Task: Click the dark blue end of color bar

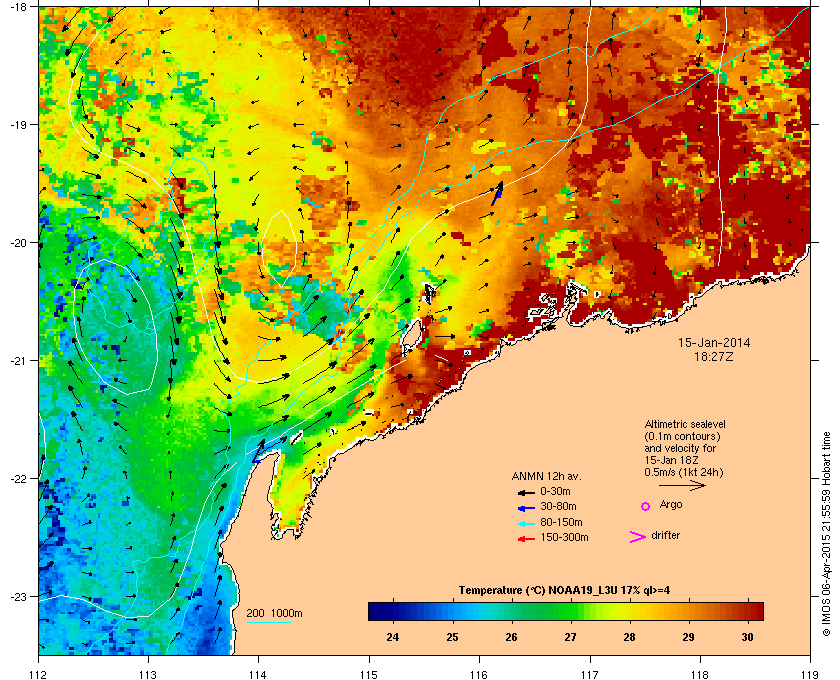Action: (x=375, y=611)
